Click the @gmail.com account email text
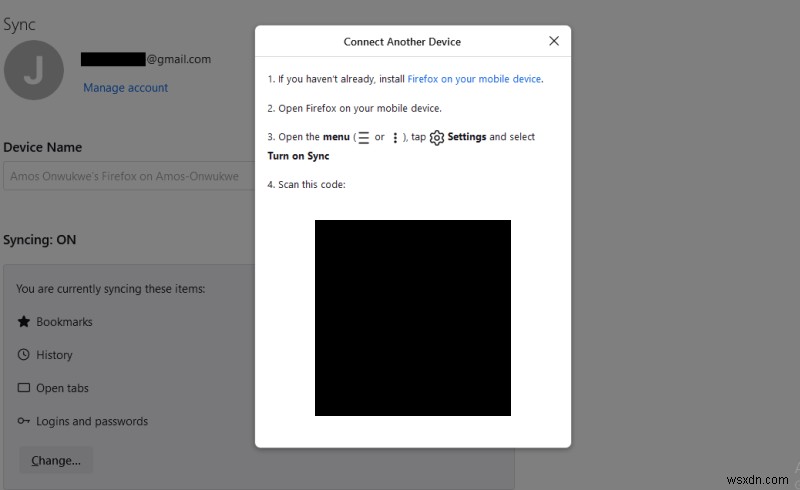The image size is (800, 490). [x=179, y=59]
